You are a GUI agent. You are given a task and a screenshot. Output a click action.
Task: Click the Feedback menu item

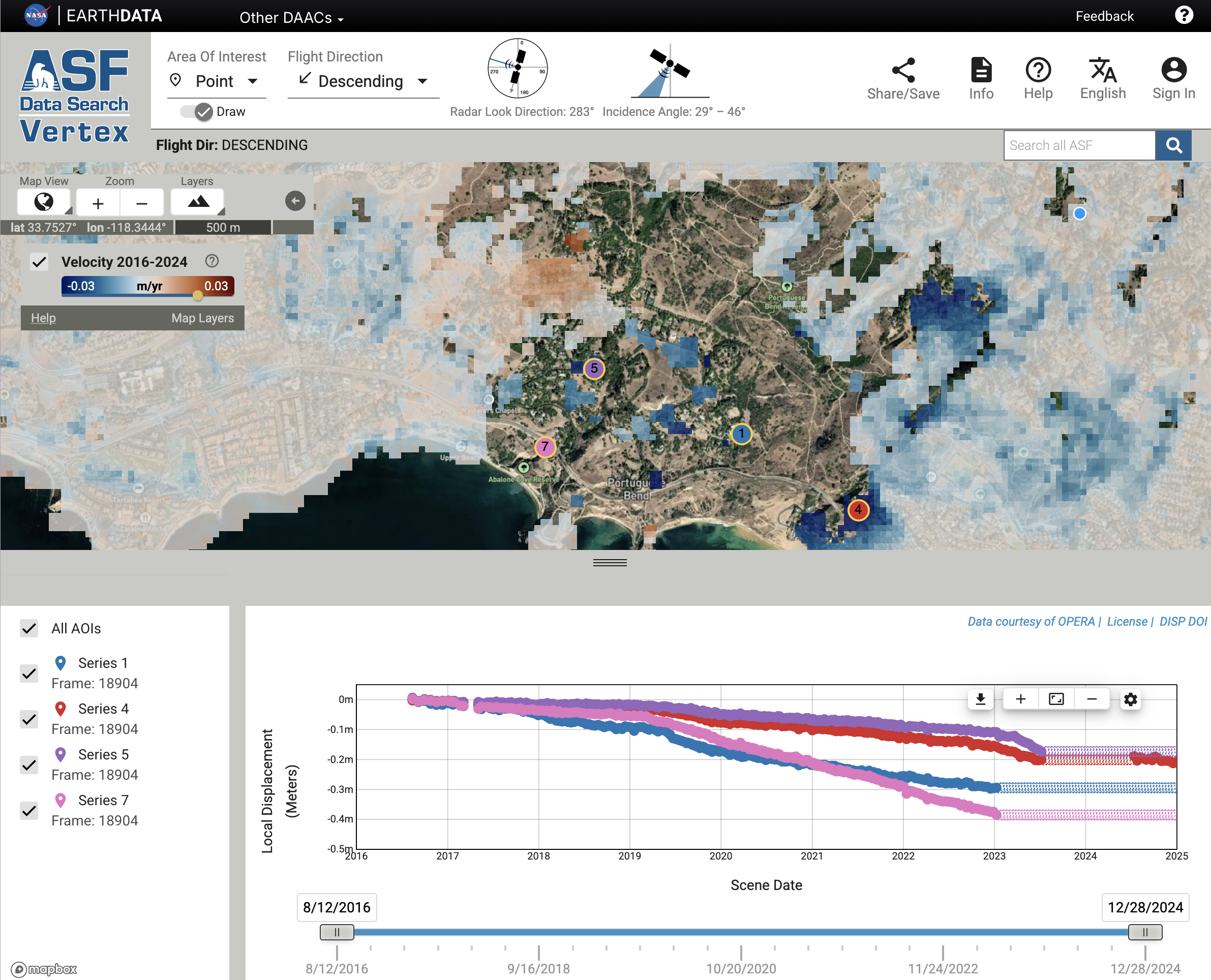click(x=1104, y=16)
